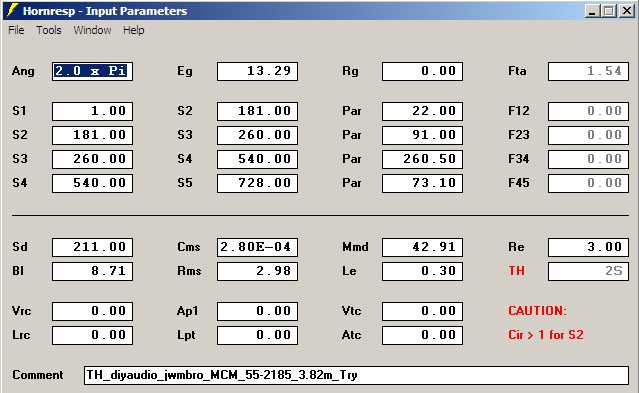Click the 'Cir > 1 for S2' warning
This screenshot has height=393, width=639.
546,335
